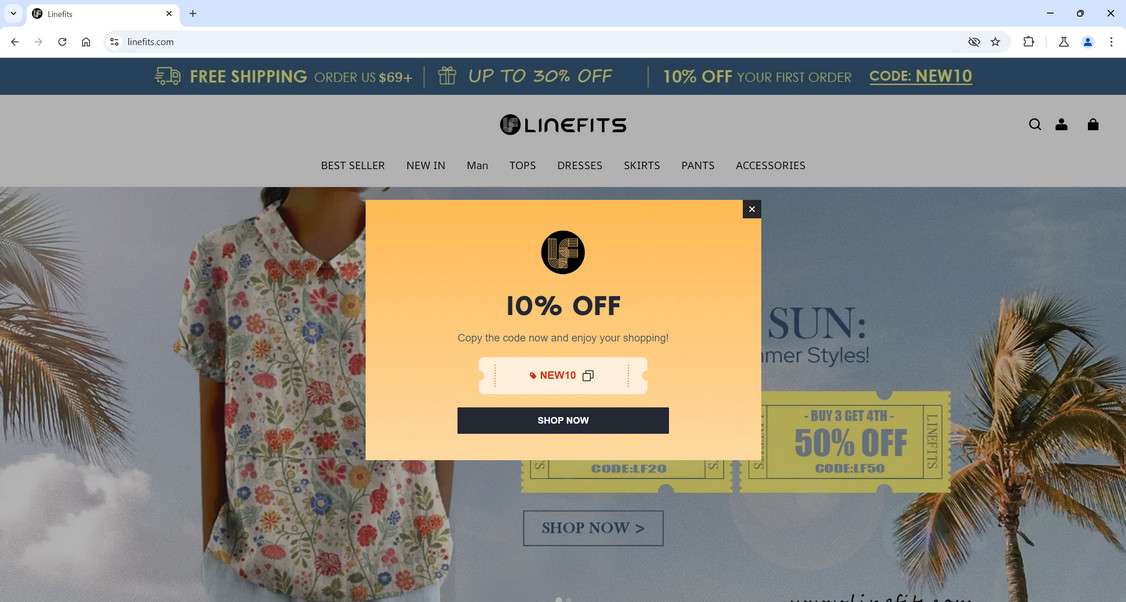Click the CODE: NEW10 banner link

click(921, 76)
